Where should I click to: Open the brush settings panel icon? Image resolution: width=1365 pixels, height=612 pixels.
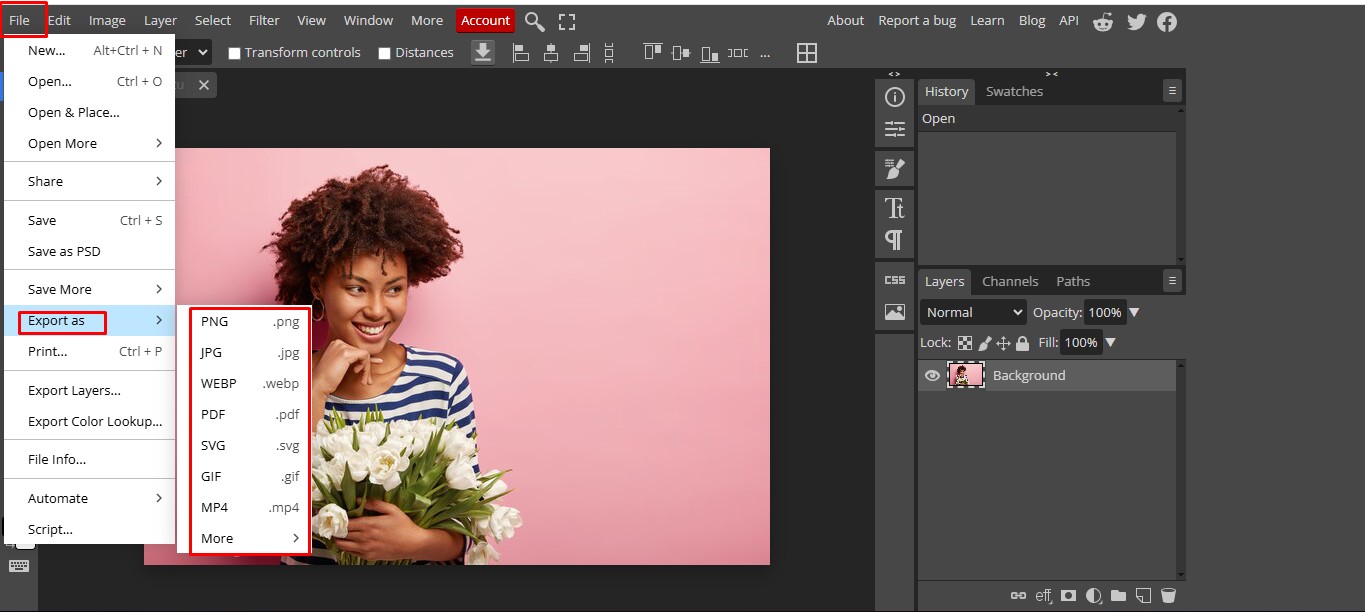click(893, 168)
